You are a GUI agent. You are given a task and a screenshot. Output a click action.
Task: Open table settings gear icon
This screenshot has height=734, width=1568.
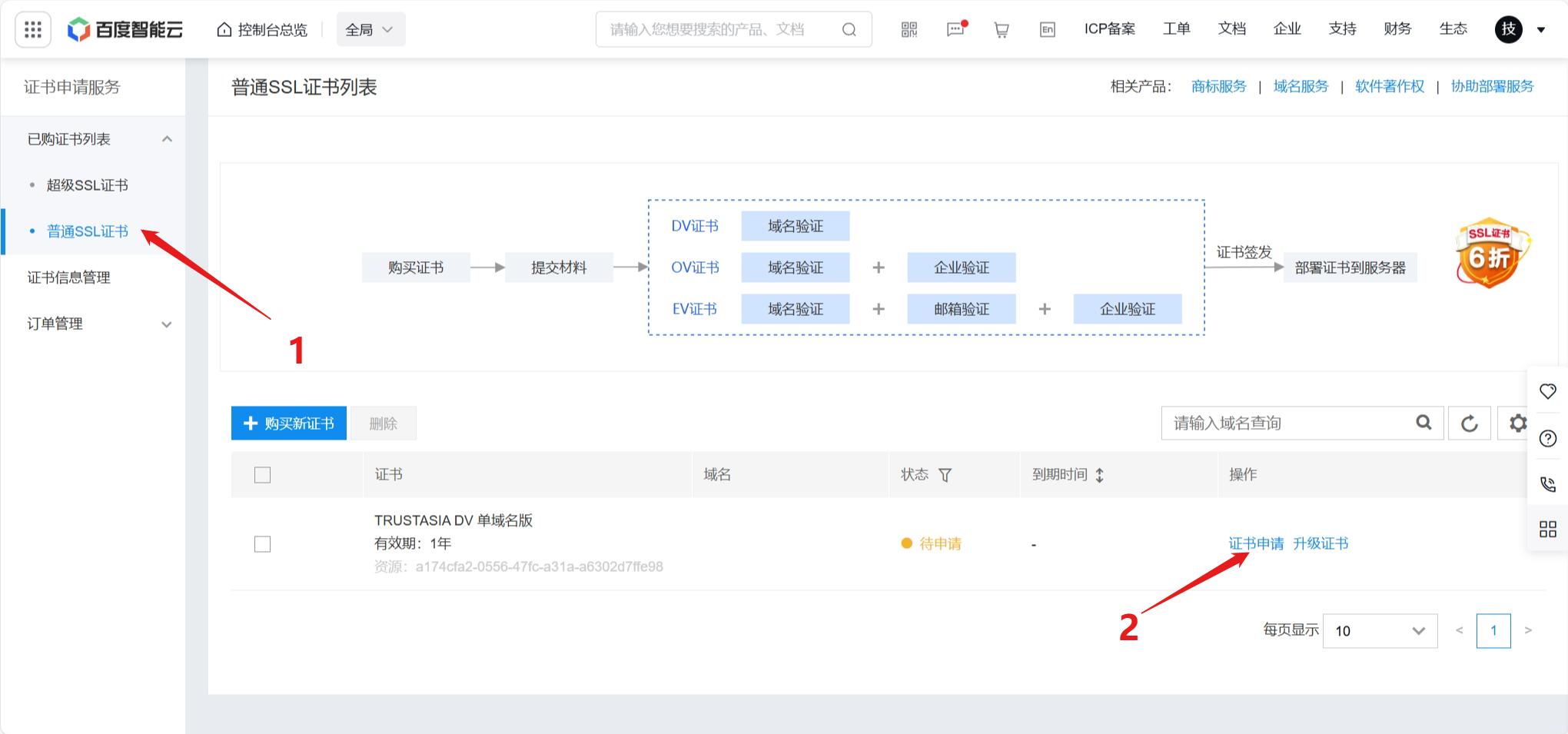(x=1517, y=423)
